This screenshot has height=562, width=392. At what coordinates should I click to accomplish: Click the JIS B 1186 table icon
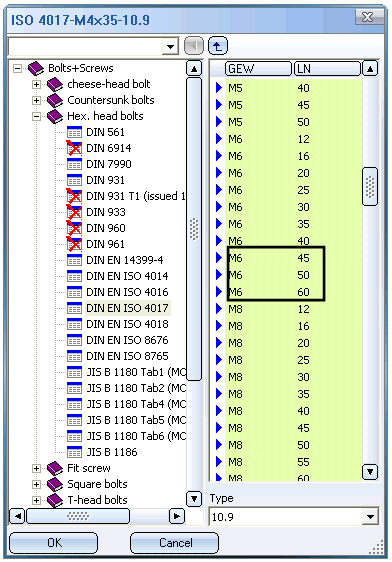(75, 452)
